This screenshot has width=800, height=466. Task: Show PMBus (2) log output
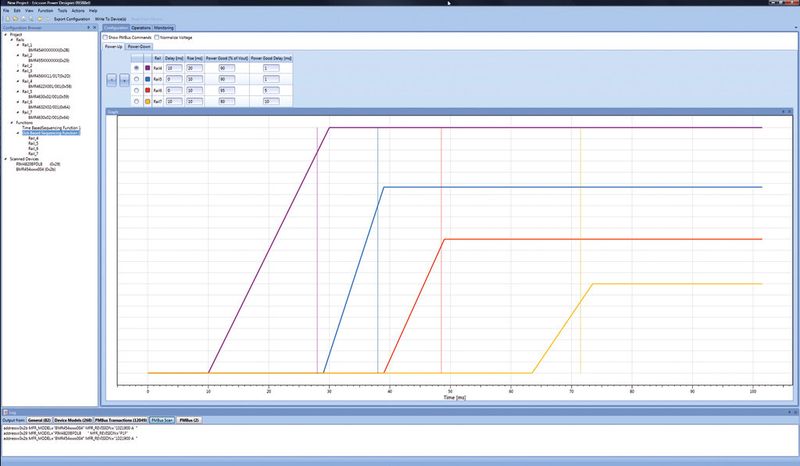189,420
